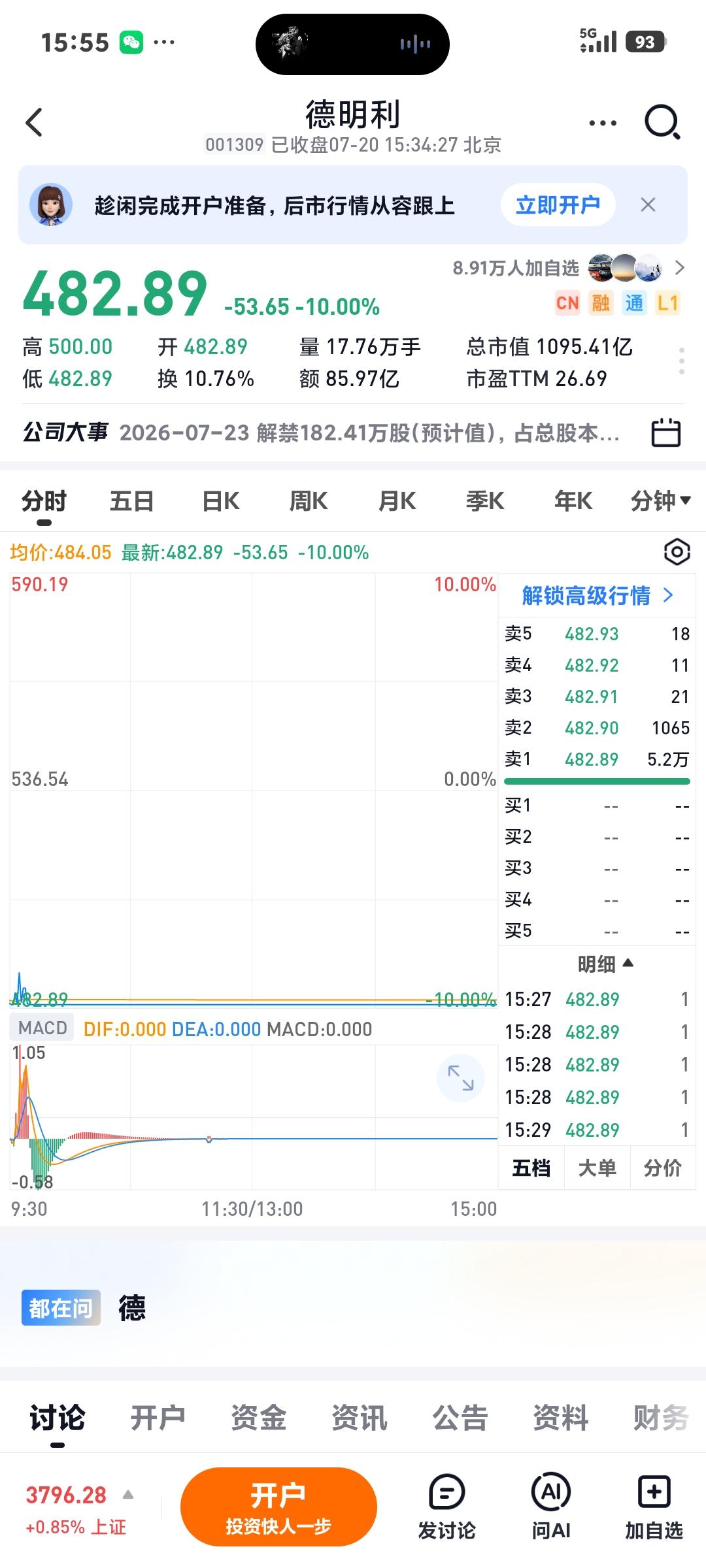
Task: Tap 立即开户 button
Action: pos(558,205)
